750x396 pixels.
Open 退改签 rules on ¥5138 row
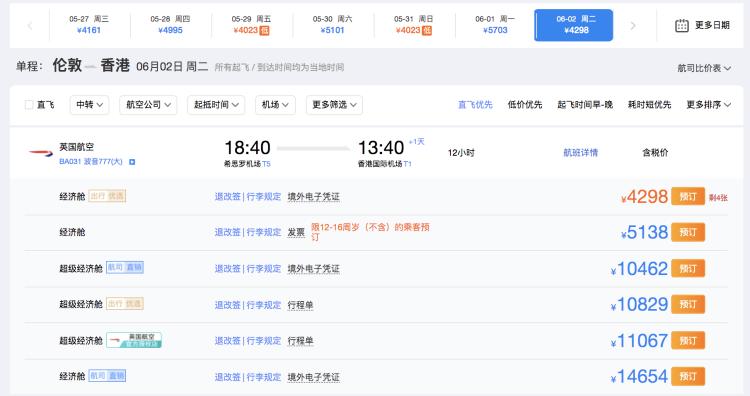click(228, 232)
